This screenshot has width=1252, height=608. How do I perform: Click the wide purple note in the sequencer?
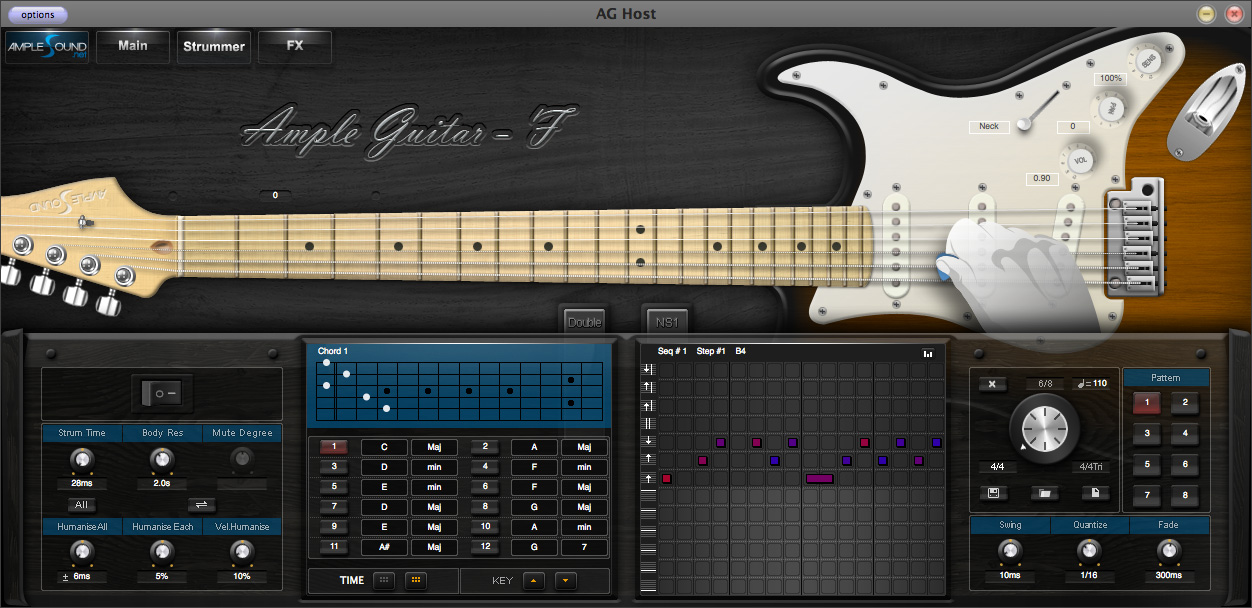pos(820,479)
